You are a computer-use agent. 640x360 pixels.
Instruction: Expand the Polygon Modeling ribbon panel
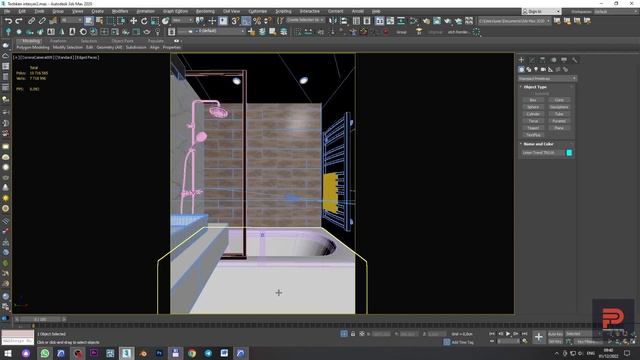click(x=33, y=47)
